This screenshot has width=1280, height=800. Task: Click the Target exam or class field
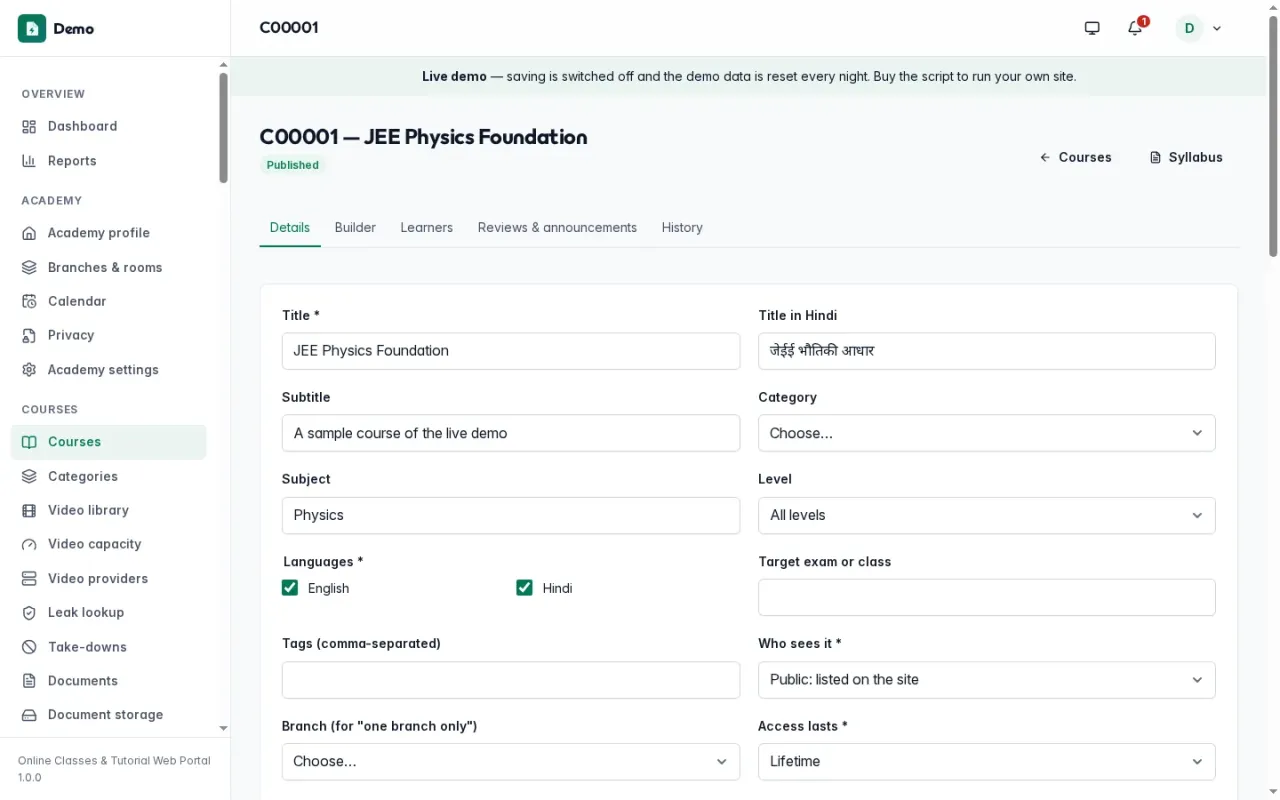point(986,597)
